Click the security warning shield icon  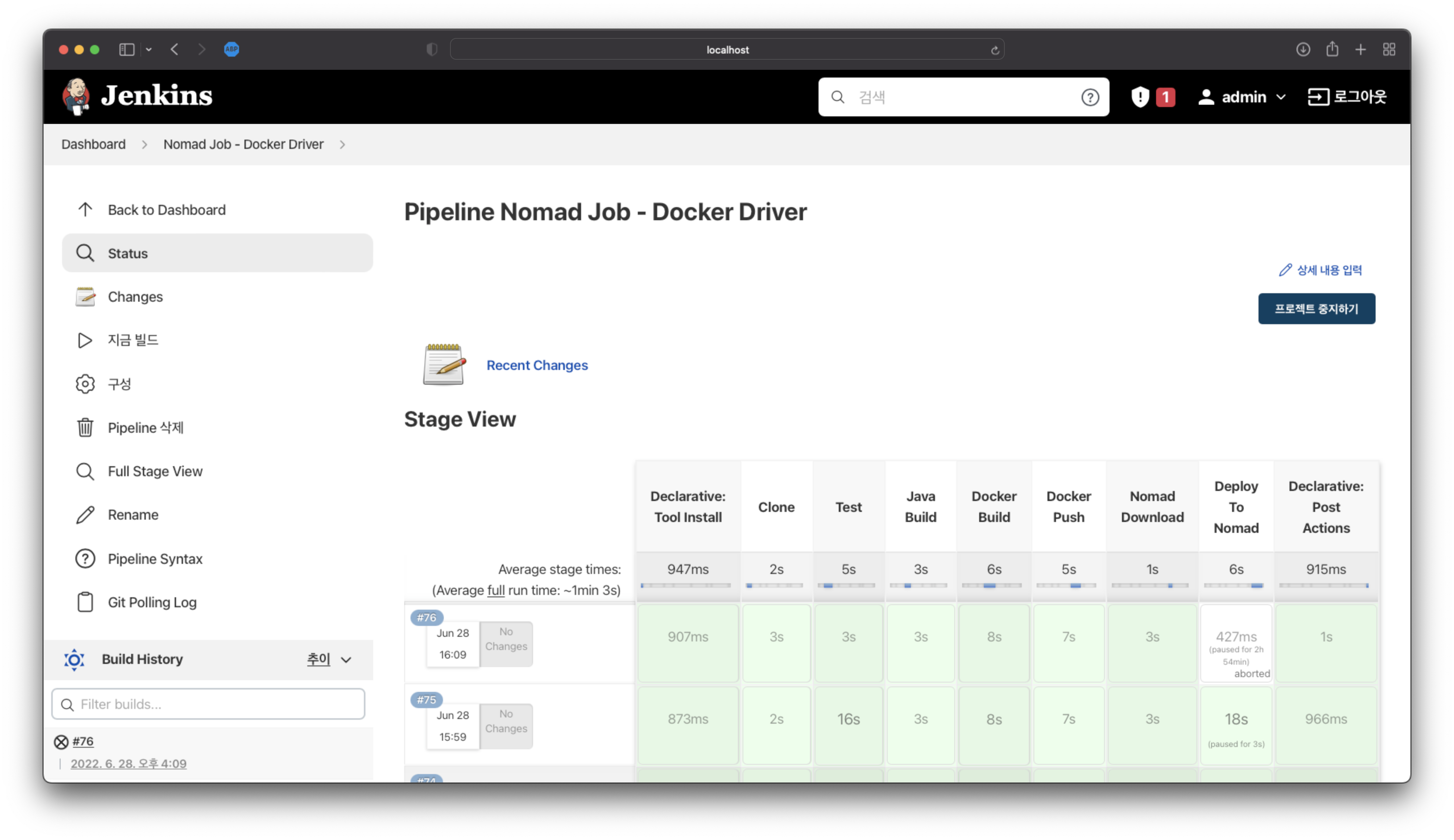pos(1139,97)
